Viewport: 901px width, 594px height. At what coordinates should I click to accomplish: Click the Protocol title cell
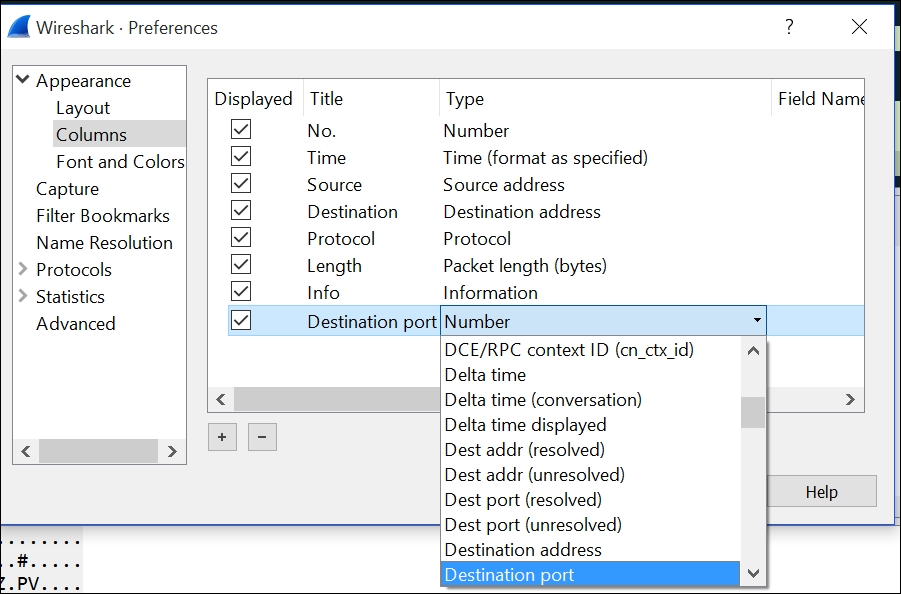tap(341, 239)
